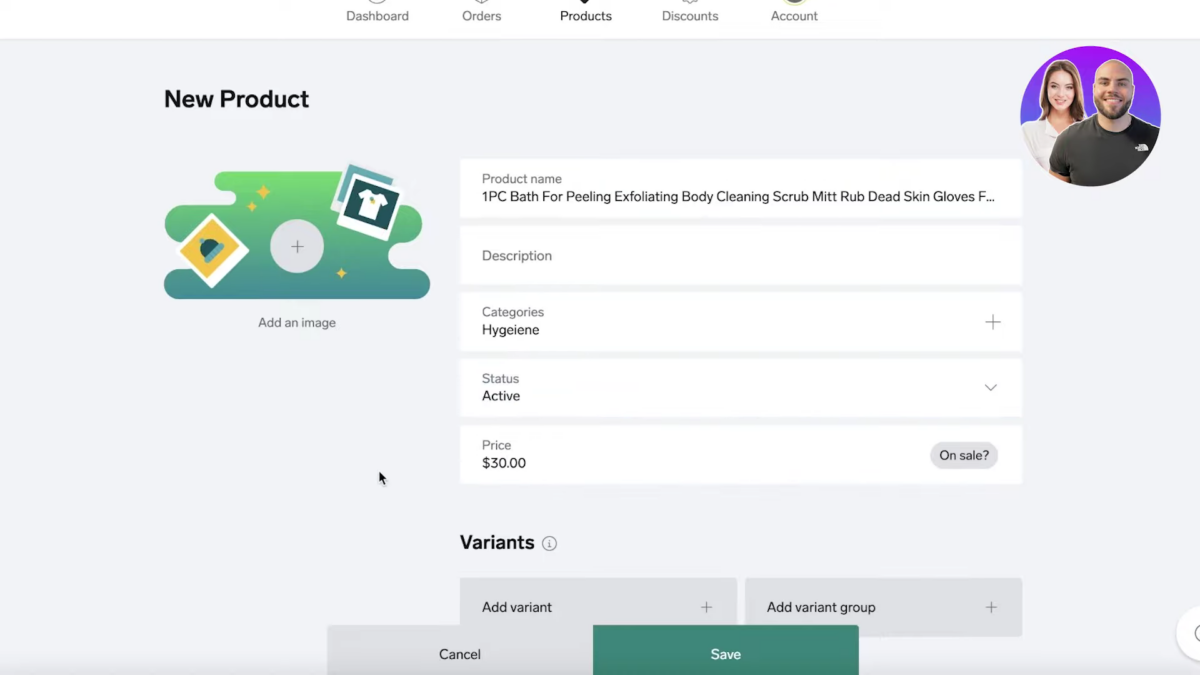1200x675 pixels.
Task: Switch to the Orders tab
Action: click(x=481, y=15)
